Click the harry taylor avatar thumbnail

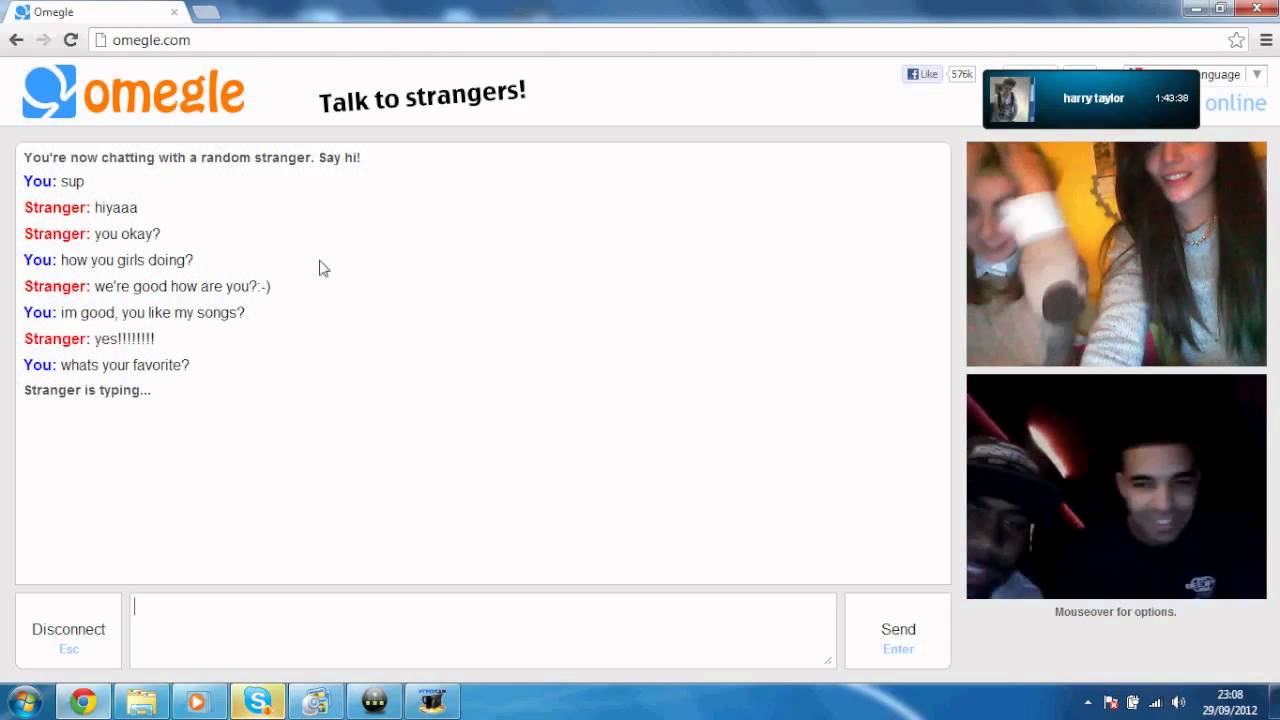pos(1011,98)
